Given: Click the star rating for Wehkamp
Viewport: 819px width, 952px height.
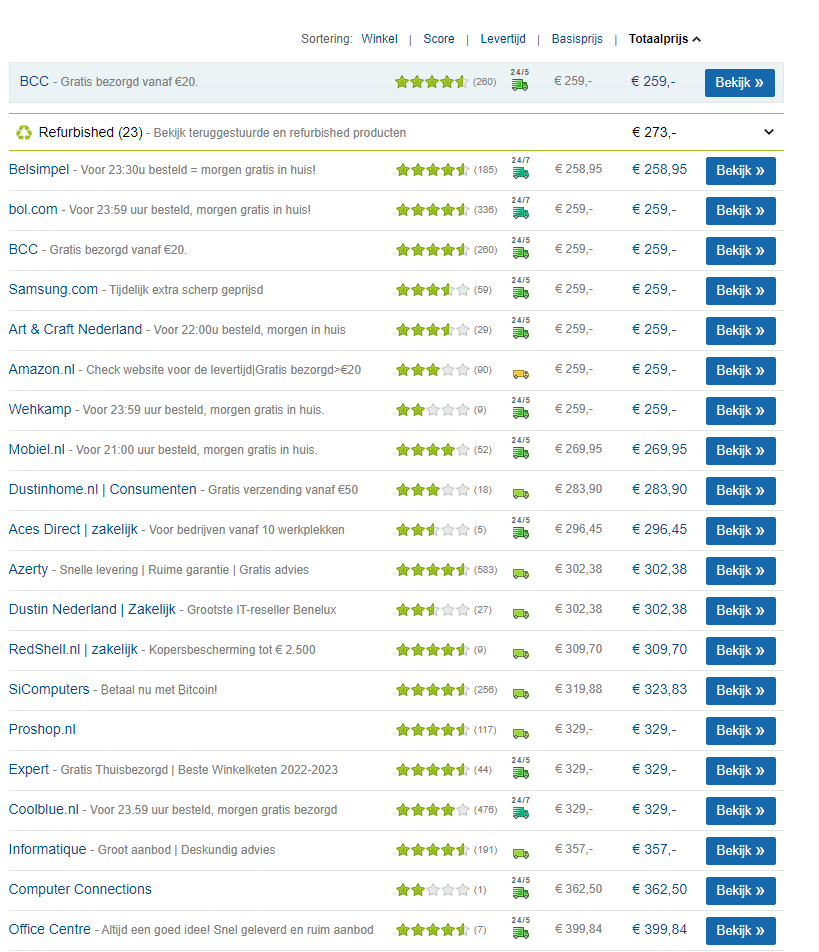Looking at the screenshot, I should tap(432, 410).
